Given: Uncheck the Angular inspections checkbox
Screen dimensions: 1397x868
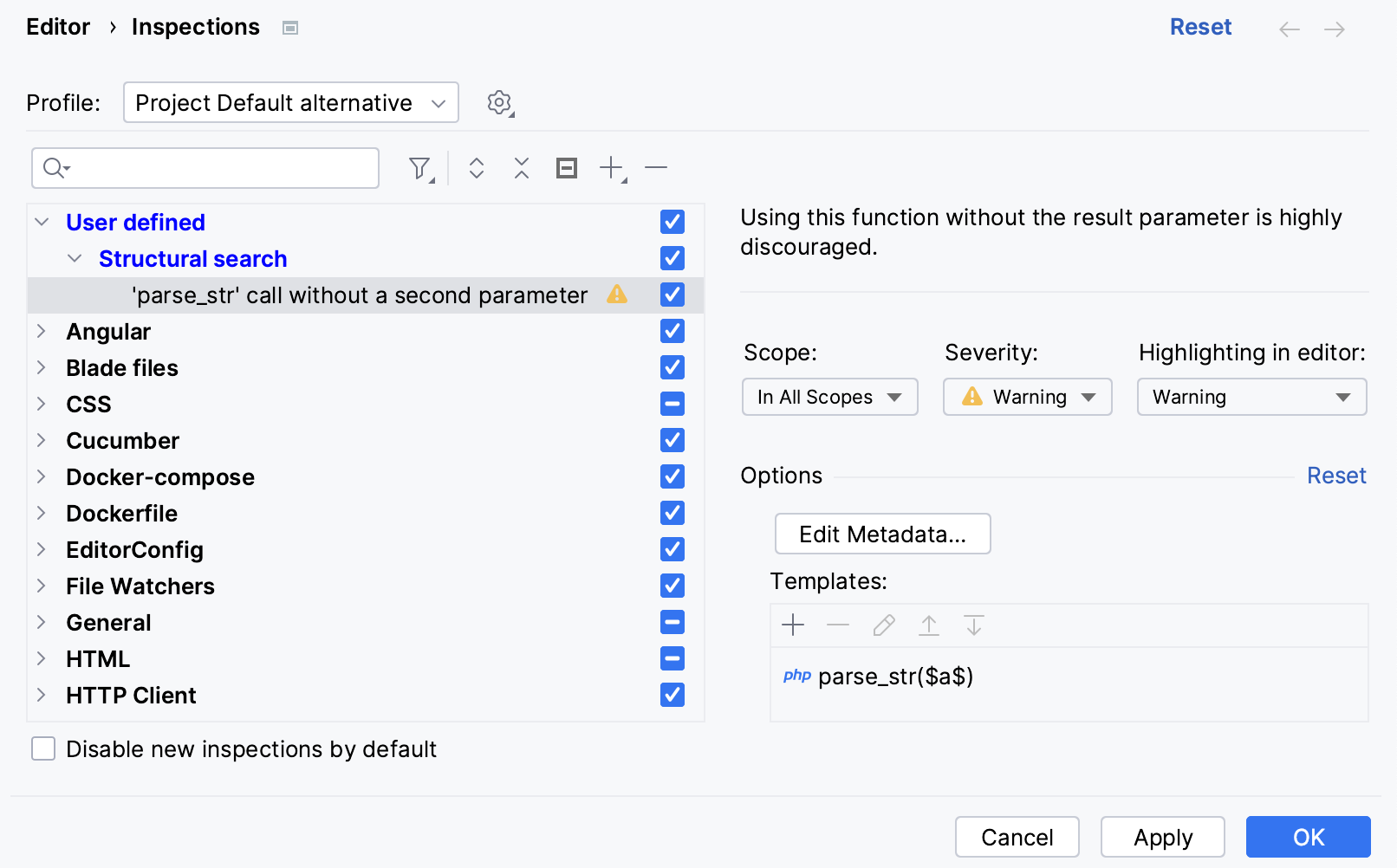Looking at the screenshot, I should pyautogui.click(x=673, y=332).
